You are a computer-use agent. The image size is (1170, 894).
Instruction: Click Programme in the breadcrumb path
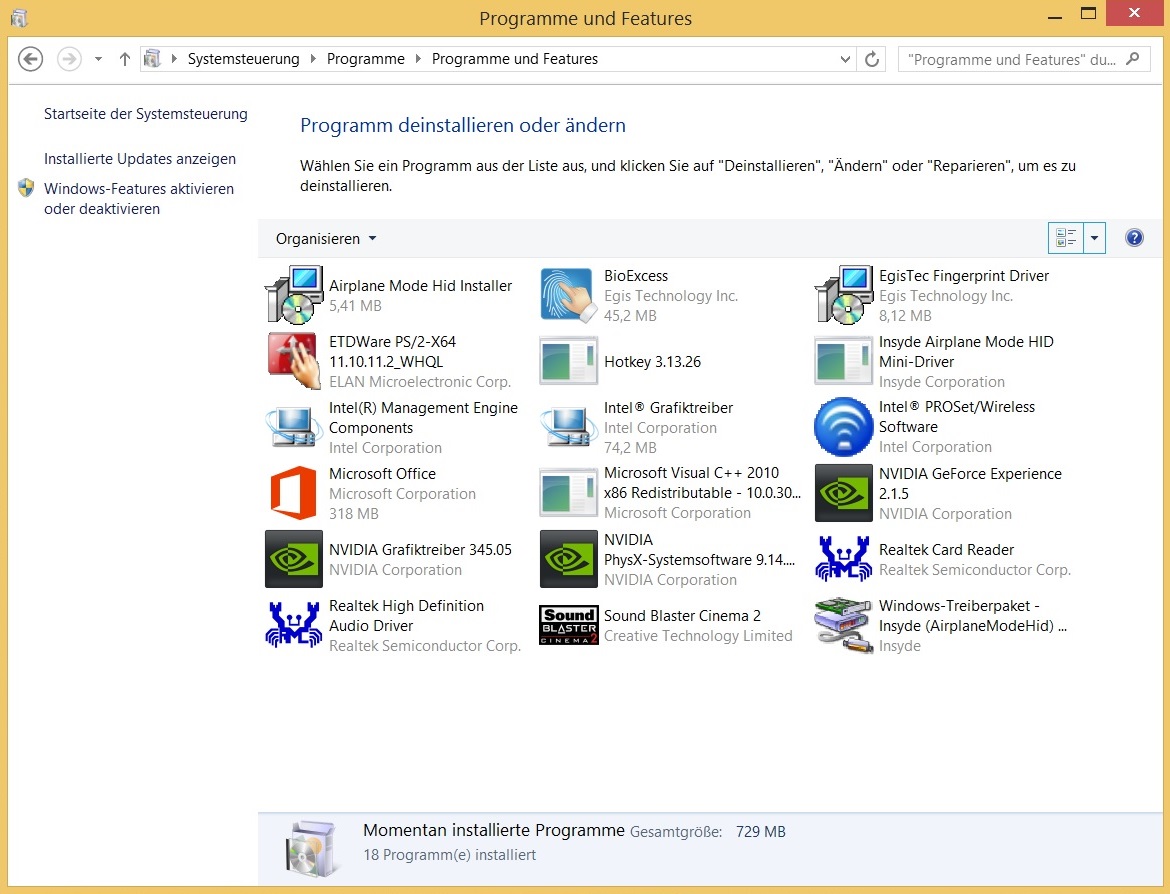366,59
